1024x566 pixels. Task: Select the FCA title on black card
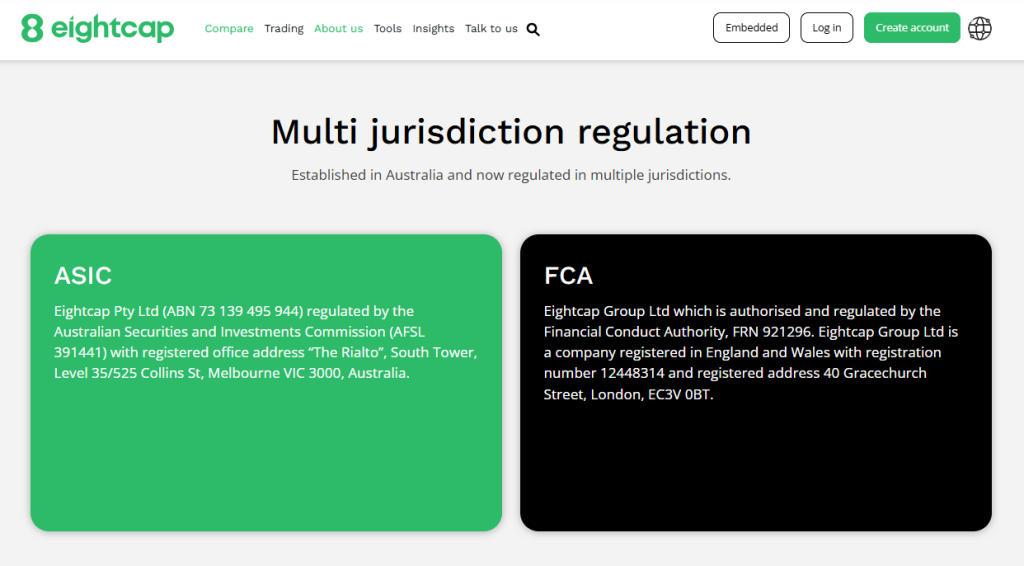pos(568,276)
